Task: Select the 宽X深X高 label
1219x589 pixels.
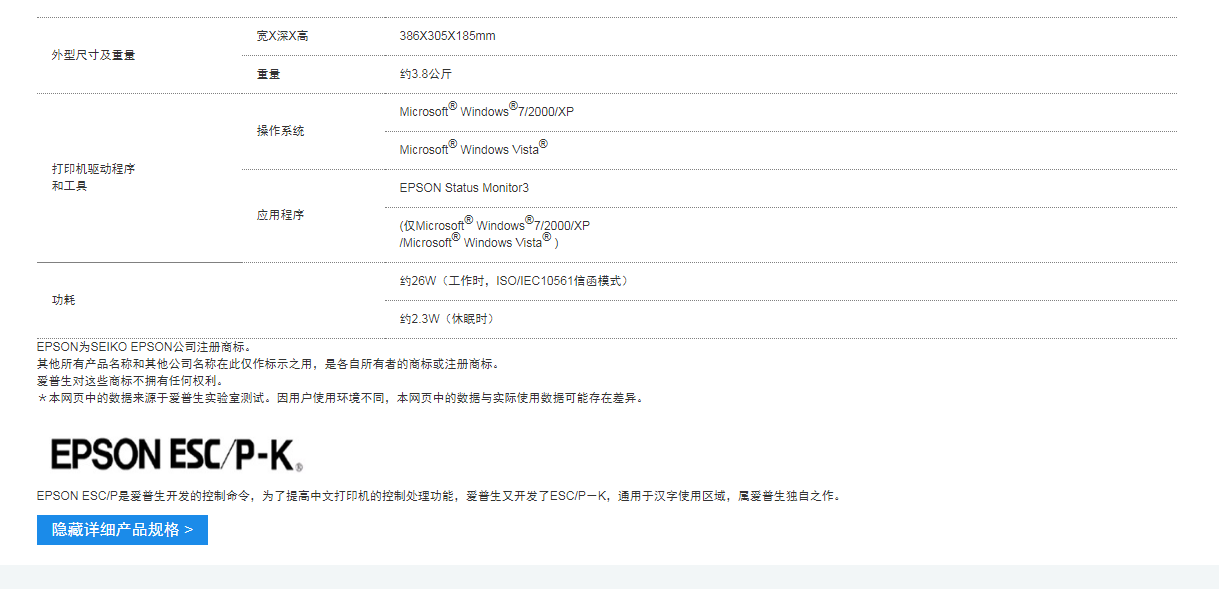Action: 283,36
